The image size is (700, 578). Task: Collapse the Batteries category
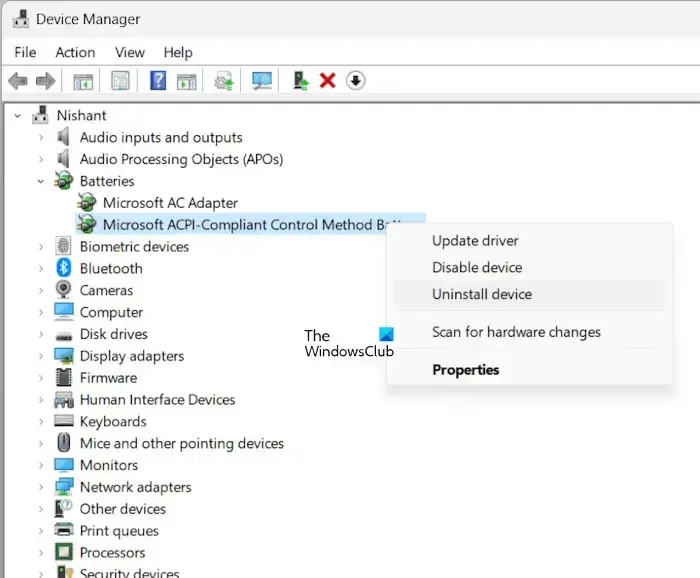tap(41, 181)
